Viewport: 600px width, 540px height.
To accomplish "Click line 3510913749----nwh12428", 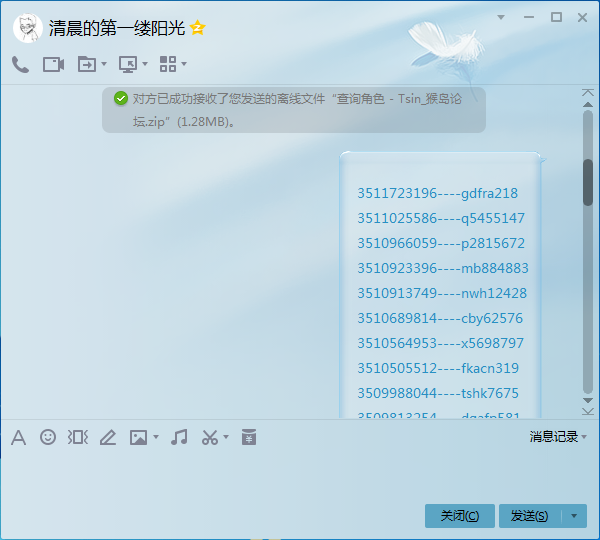I will coord(442,293).
